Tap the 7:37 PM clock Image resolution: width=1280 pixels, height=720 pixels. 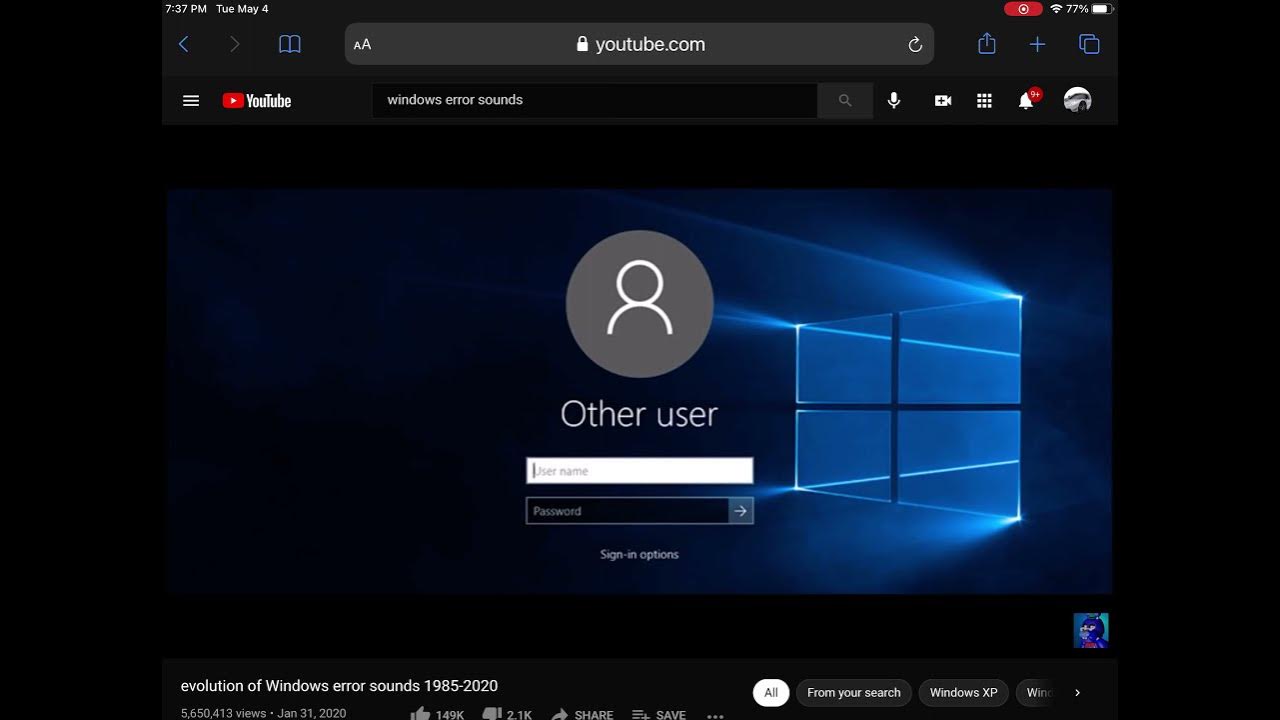coord(185,9)
